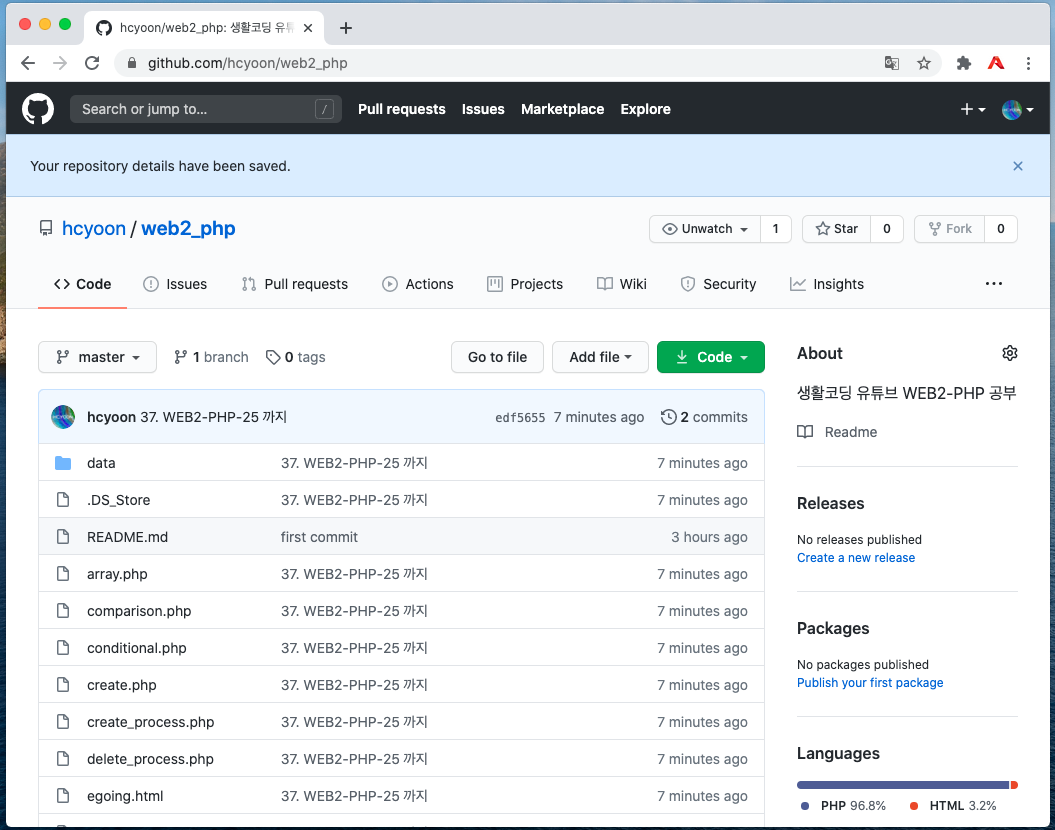
Task: Open the data folder icon
Action: coord(63,463)
